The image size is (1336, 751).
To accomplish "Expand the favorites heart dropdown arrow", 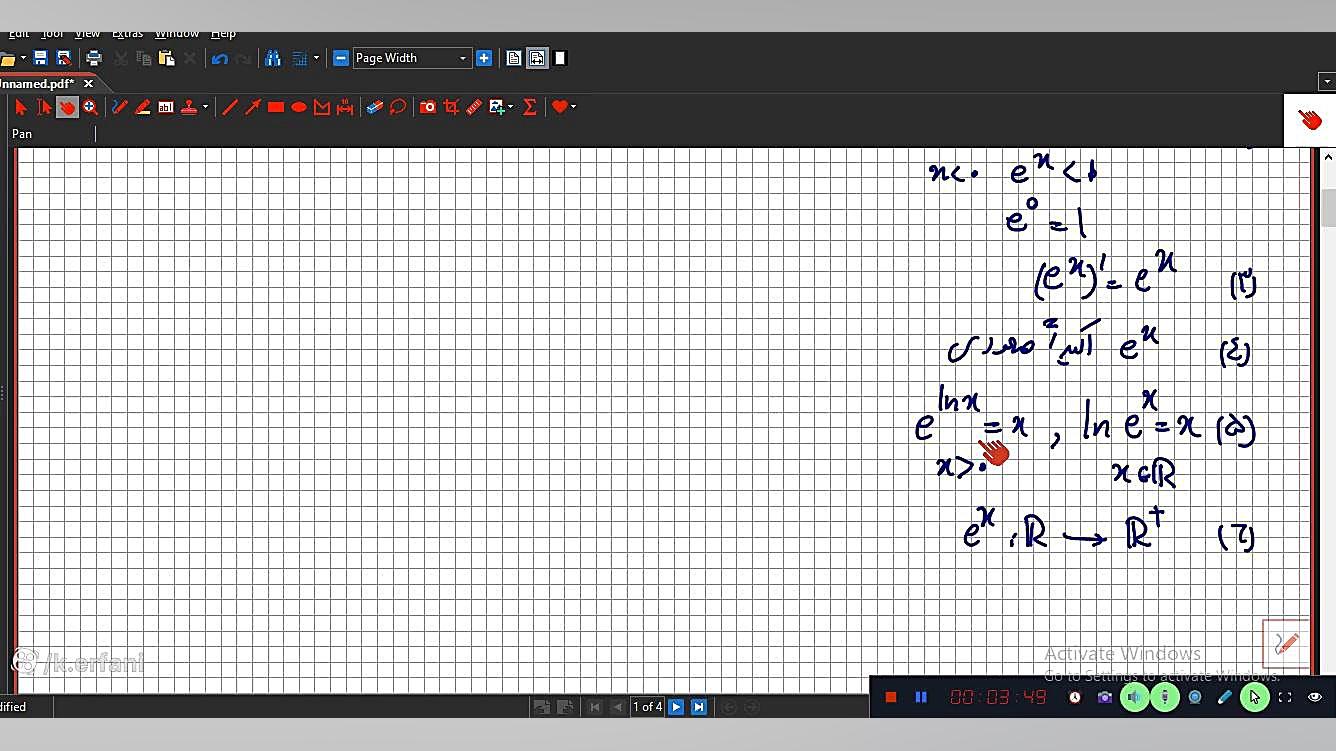I will click(573, 107).
